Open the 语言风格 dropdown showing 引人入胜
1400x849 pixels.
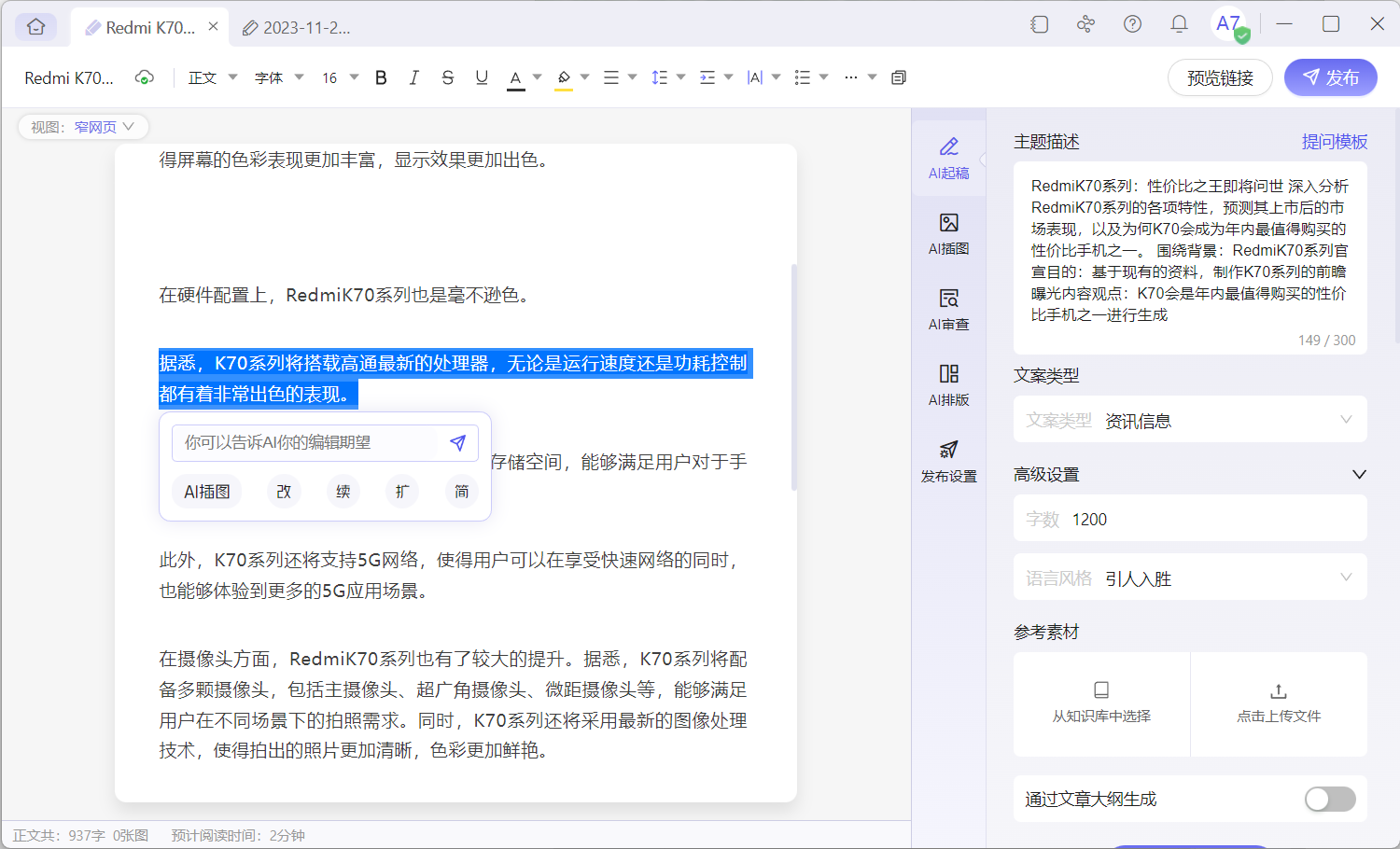(1190, 578)
